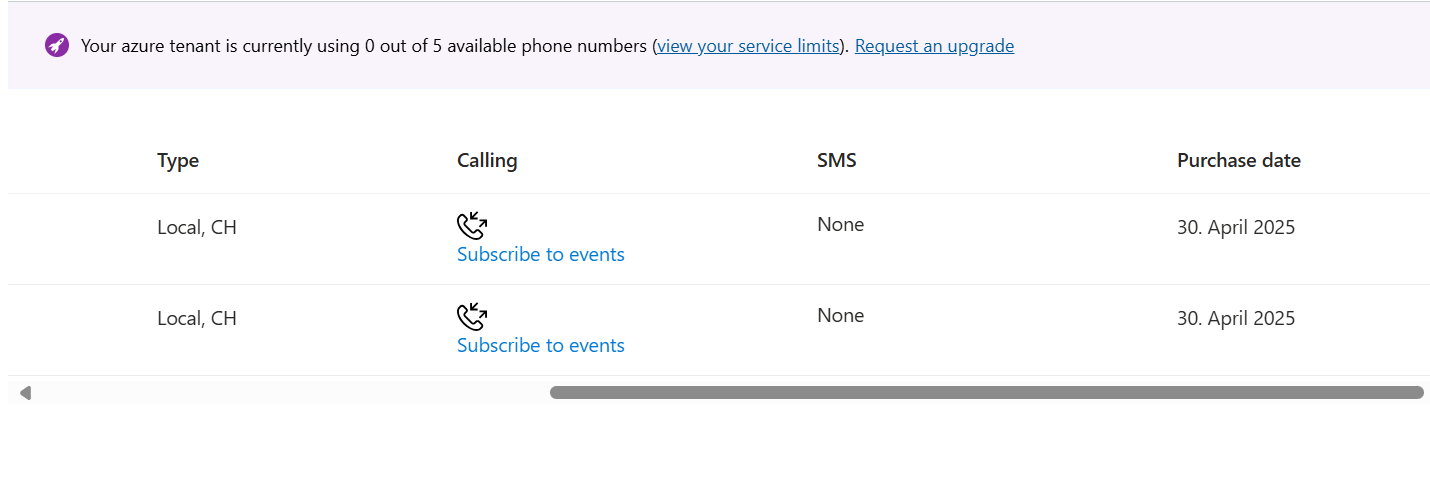The width and height of the screenshot is (1430, 484).
Task: Open Subscribe to events in first row
Action: point(541,255)
